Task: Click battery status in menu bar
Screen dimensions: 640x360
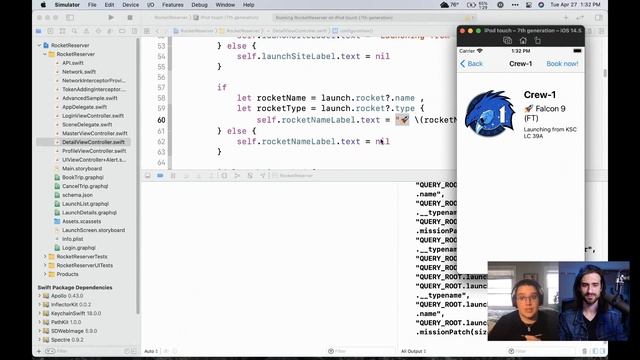Action: (x=477, y=5)
